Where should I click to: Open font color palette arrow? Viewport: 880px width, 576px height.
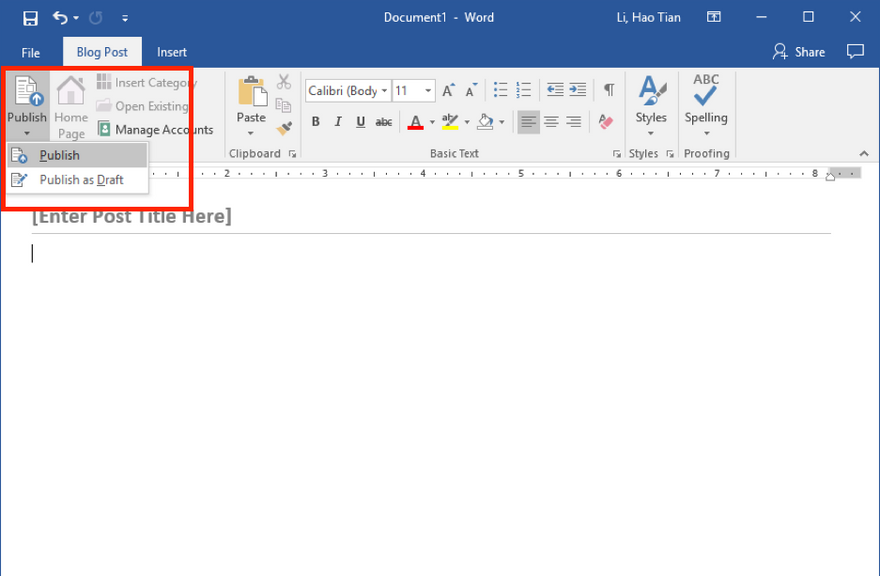click(432, 122)
